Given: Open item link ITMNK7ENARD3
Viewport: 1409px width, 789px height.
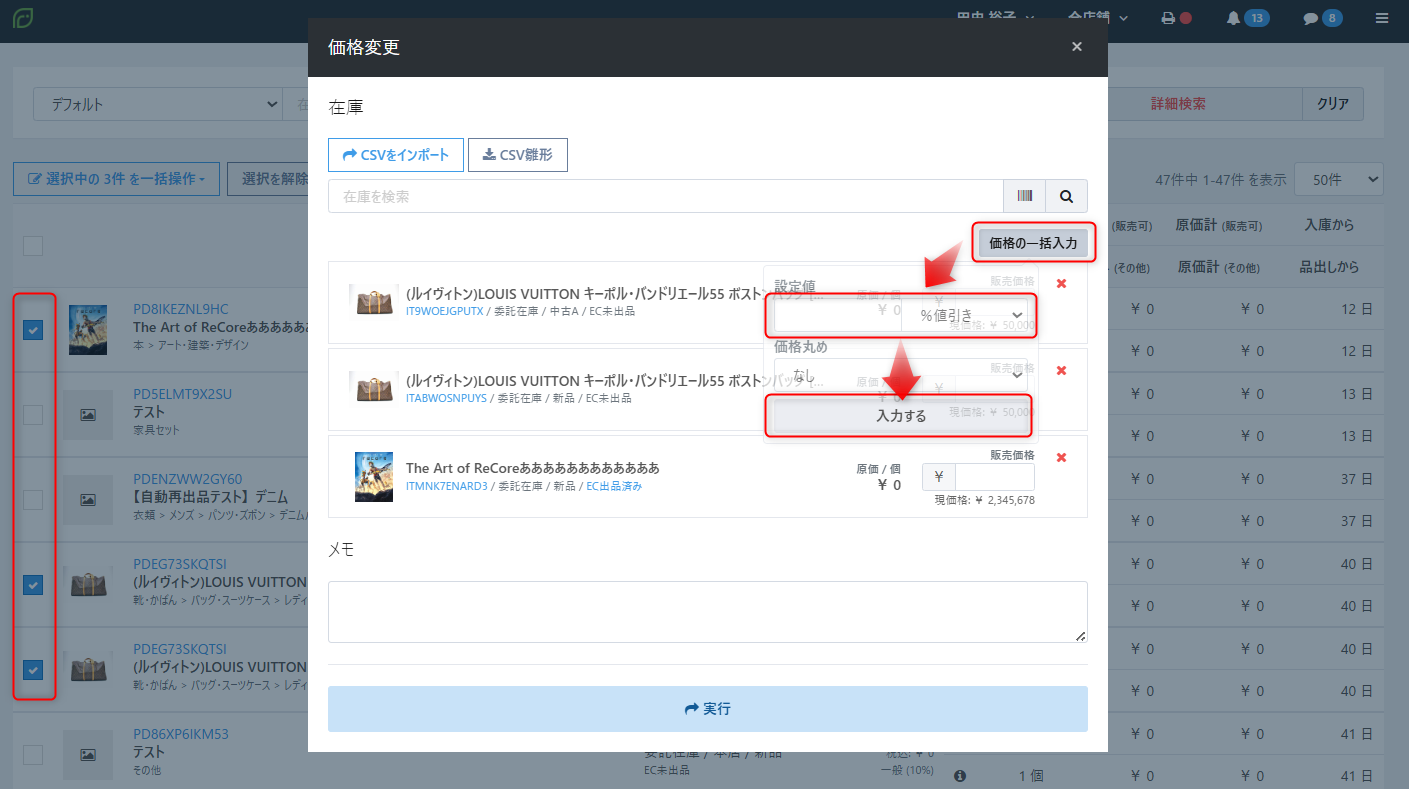Looking at the screenshot, I should [446, 486].
